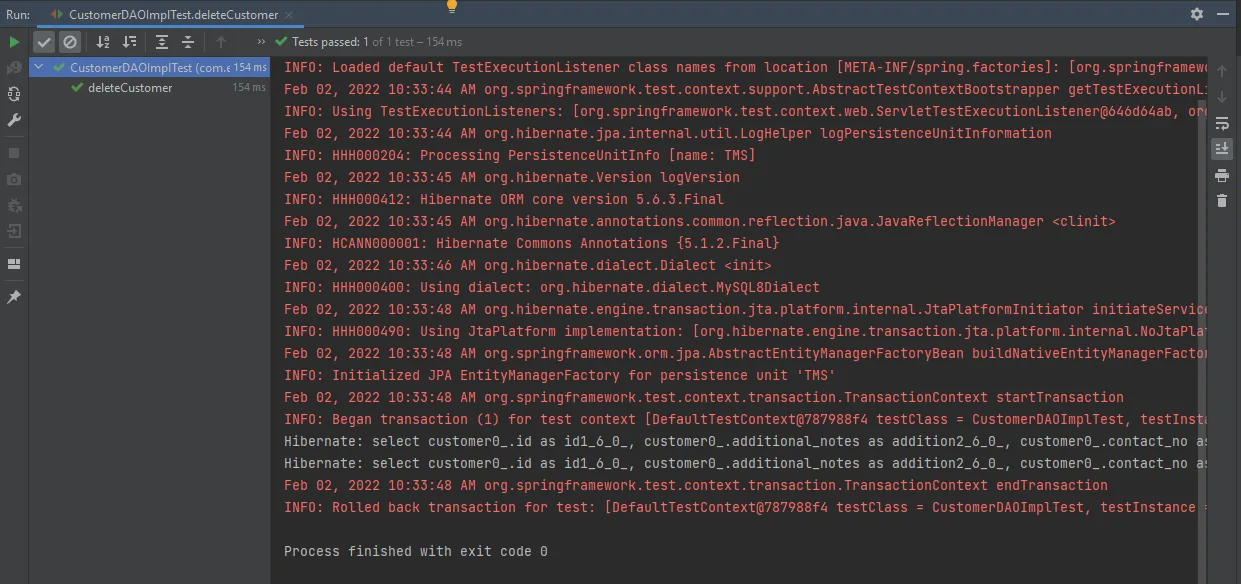Clear all console output trash icon
The image size is (1241, 584).
point(1222,201)
